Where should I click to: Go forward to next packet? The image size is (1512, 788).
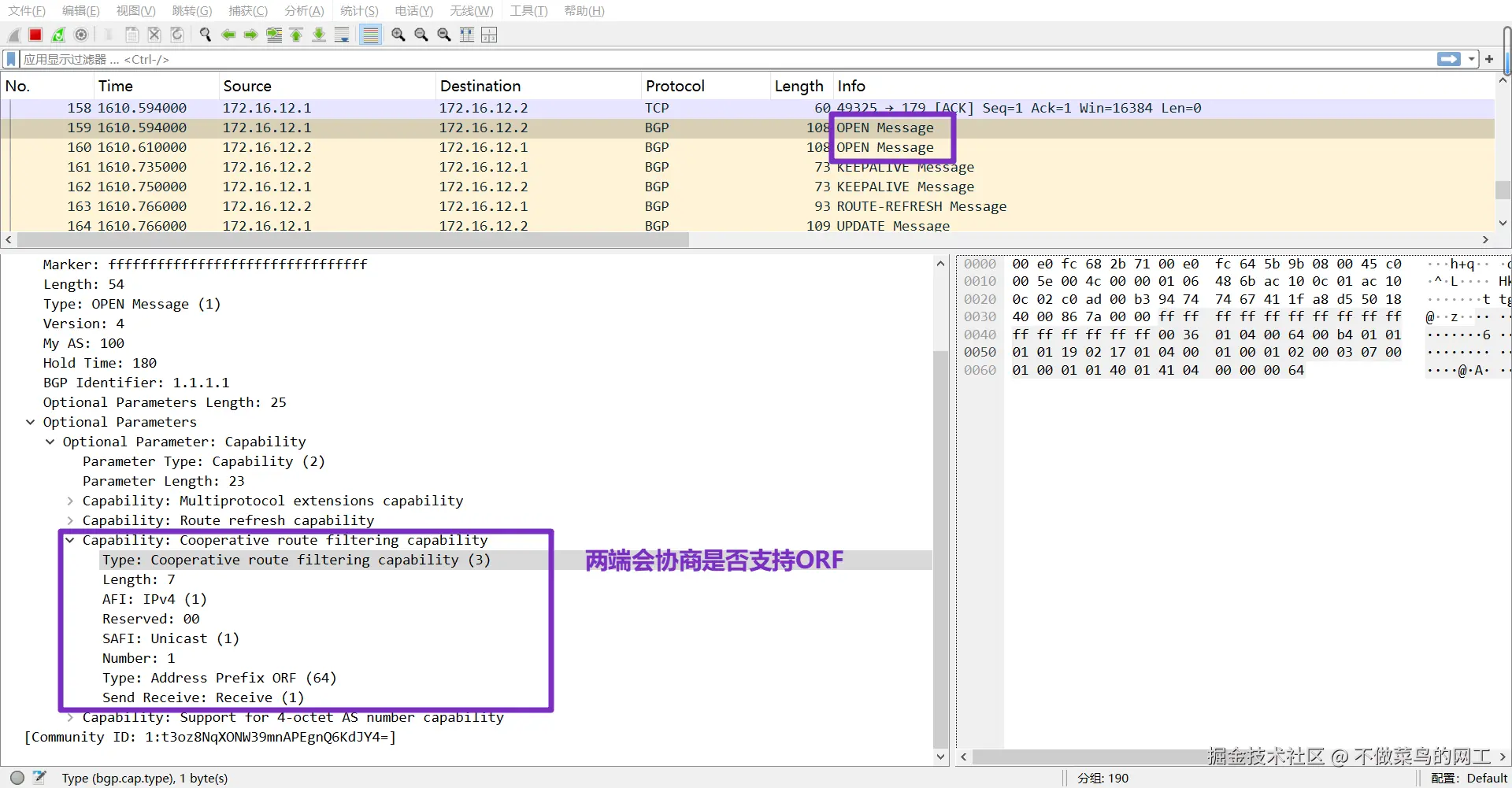pos(250,35)
